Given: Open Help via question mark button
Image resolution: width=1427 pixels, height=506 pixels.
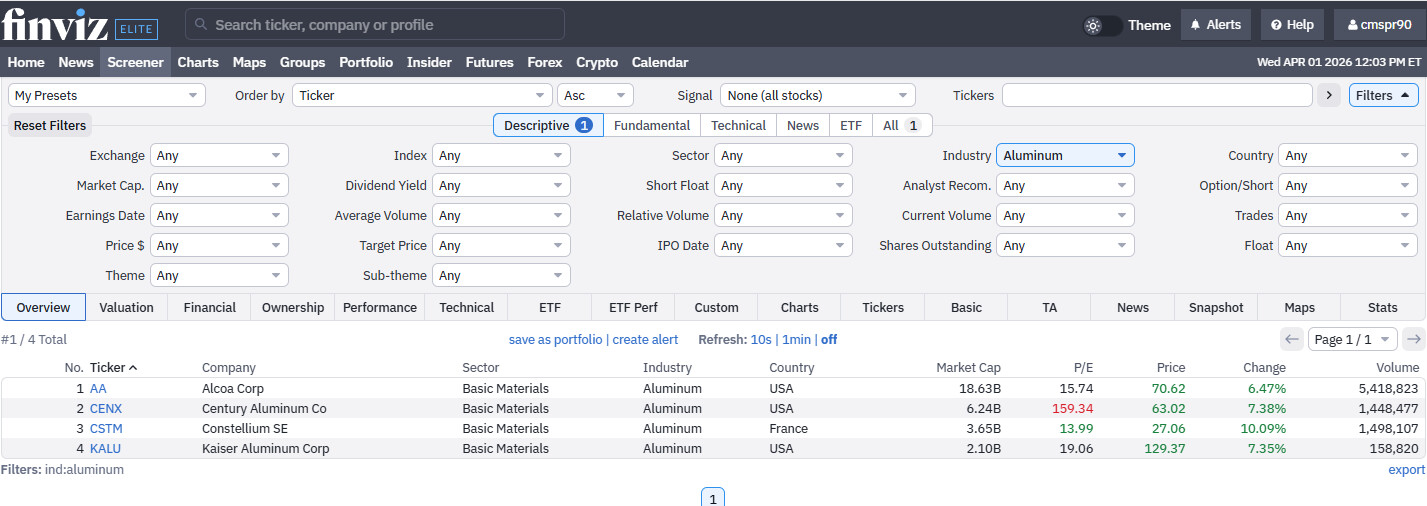Looking at the screenshot, I should click(1292, 25).
